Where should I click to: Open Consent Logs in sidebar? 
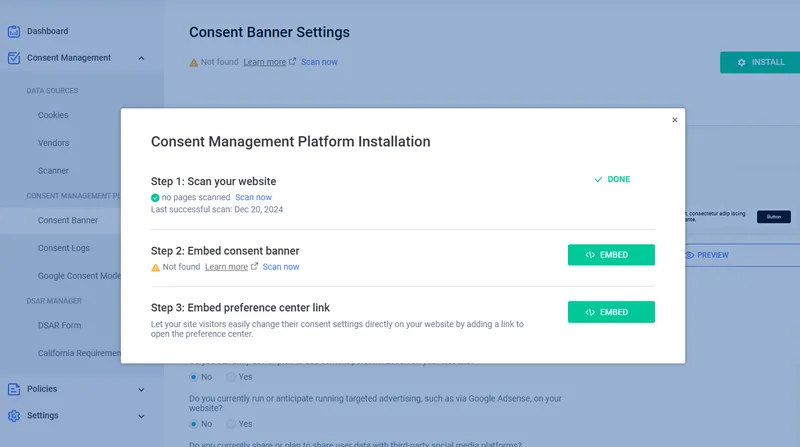click(x=64, y=248)
